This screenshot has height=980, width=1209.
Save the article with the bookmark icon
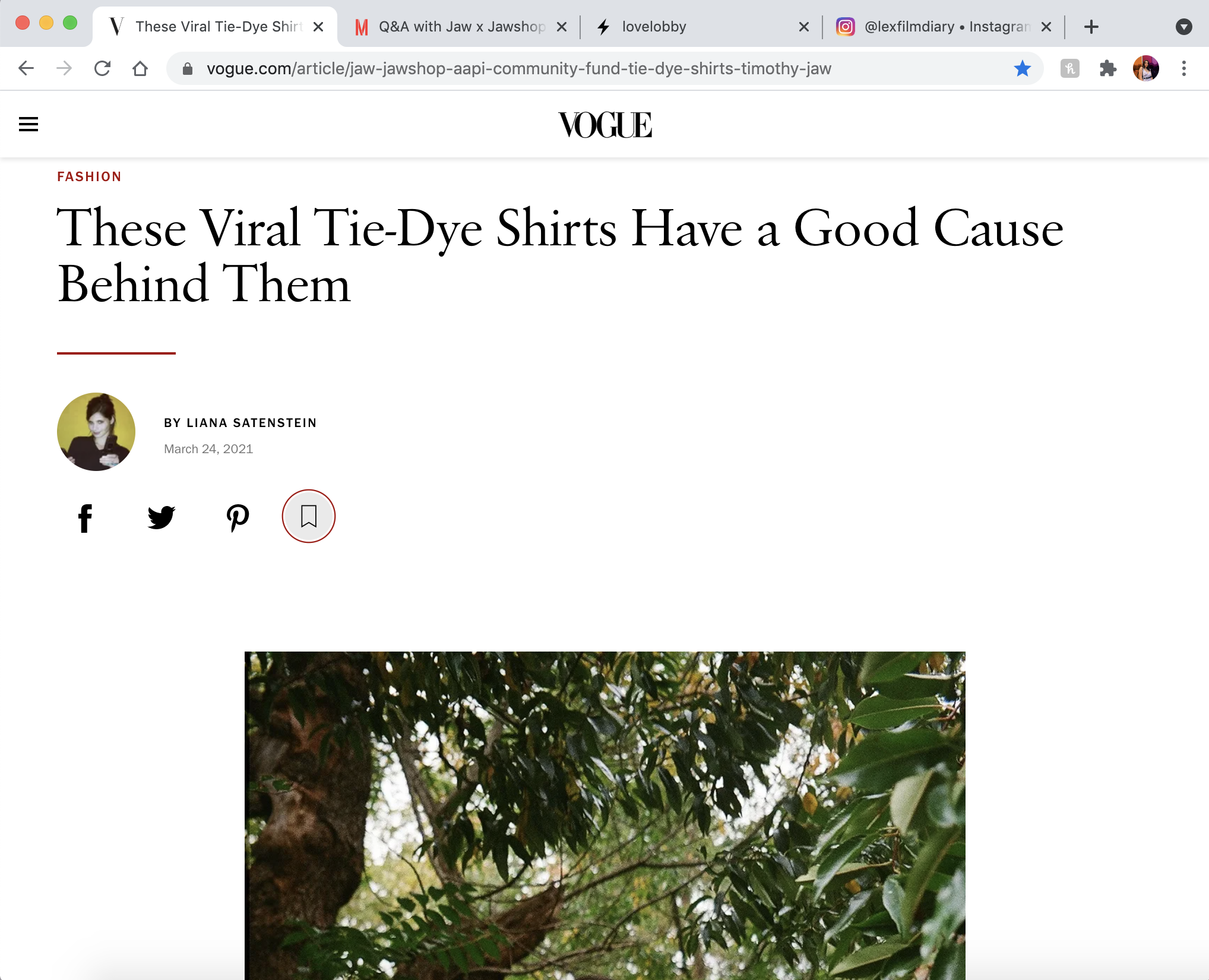point(309,516)
